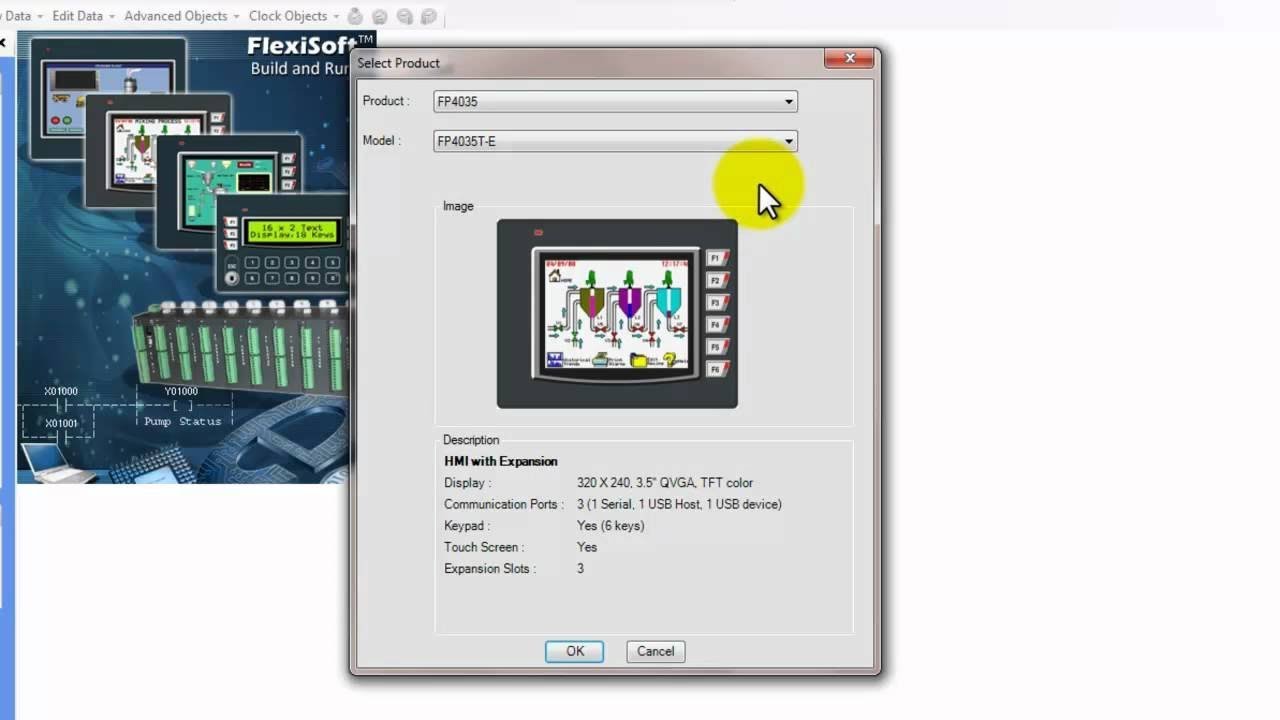Click the 'Select Product' dialog title
Screen dimensions: 1280x720
pyautogui.click(x=398, y=63)
